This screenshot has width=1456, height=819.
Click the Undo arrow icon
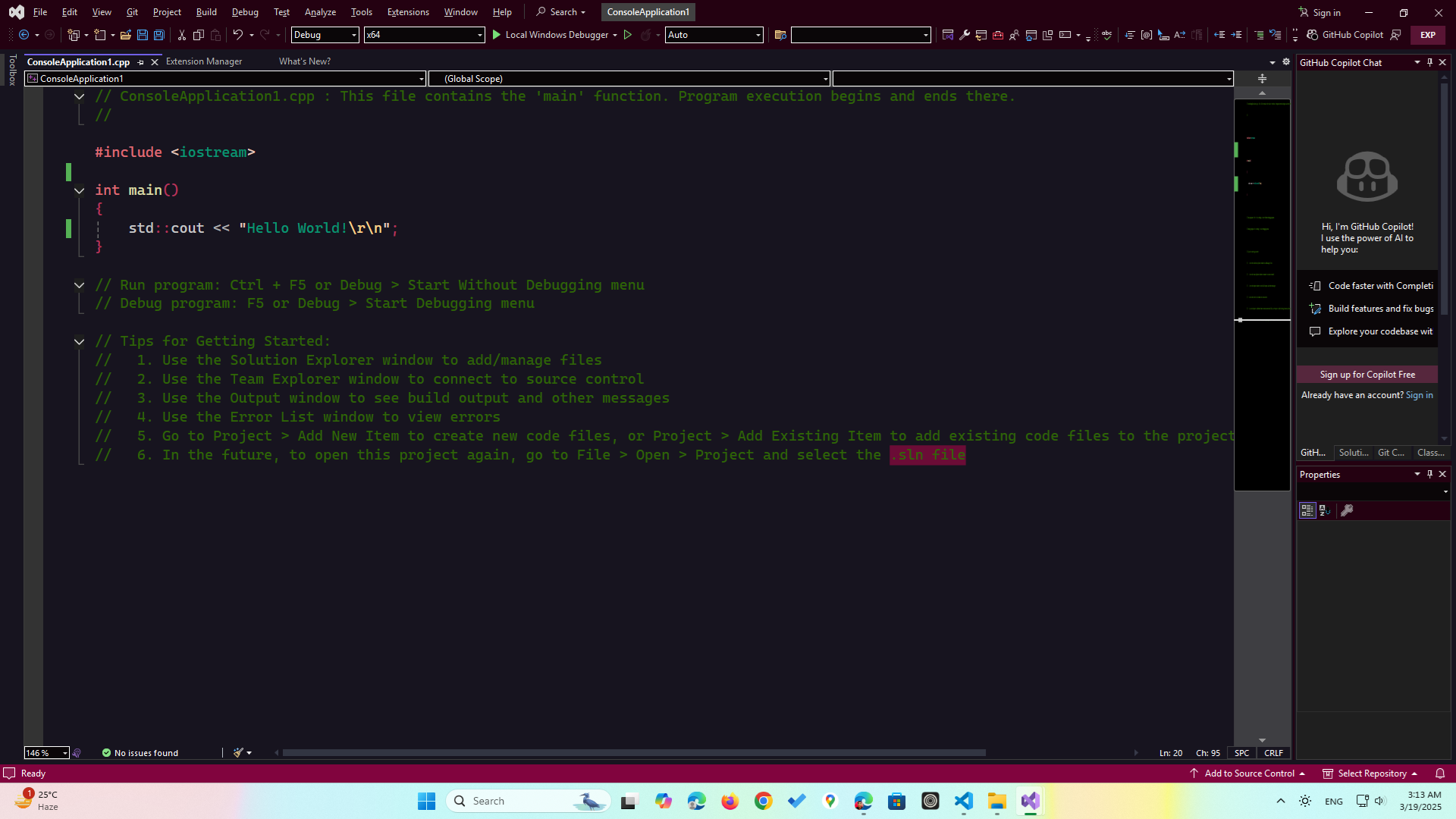[x=237, y=35]
